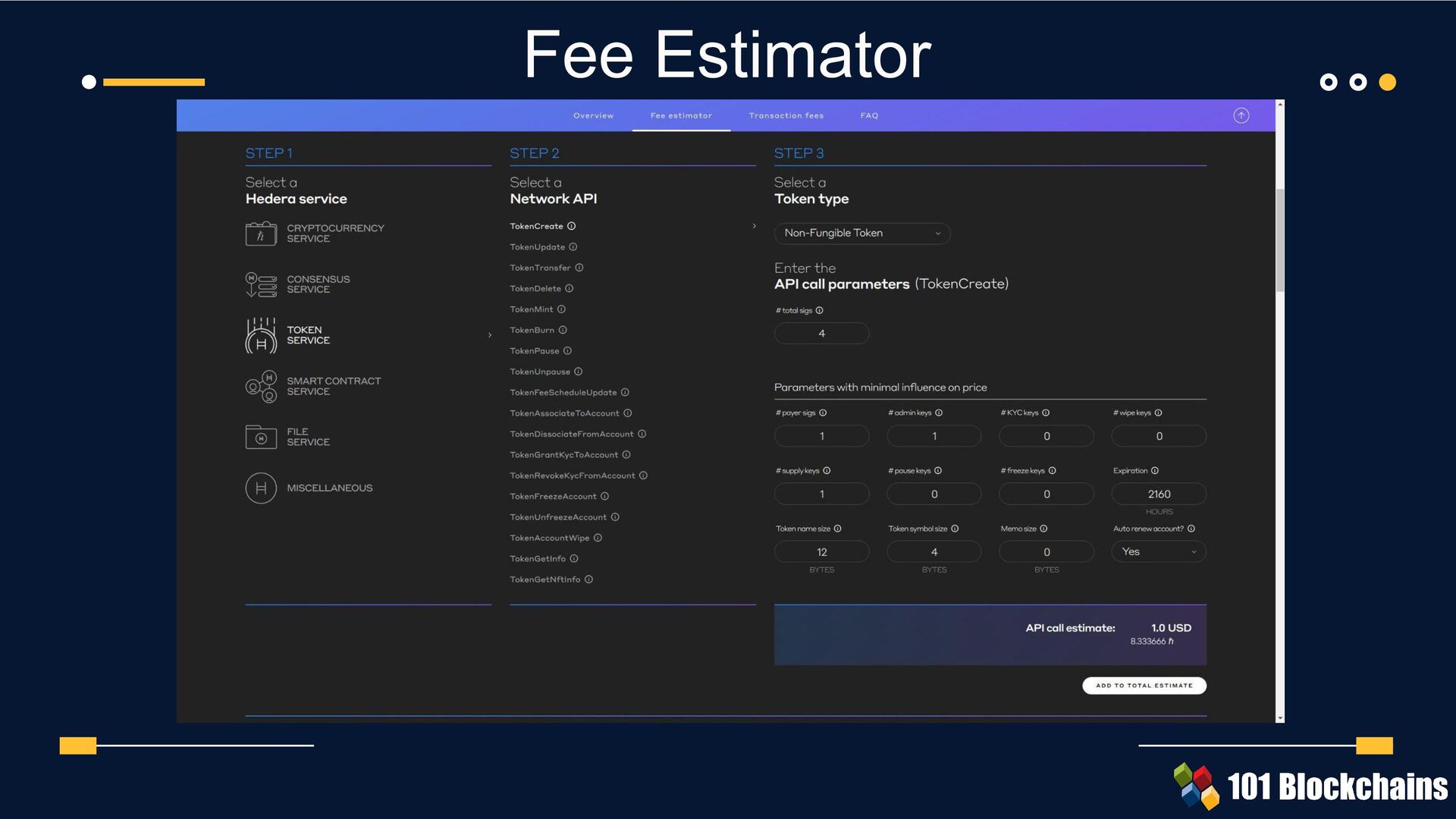The image size is (1456, 819).
Task: Click the Consensus Service icon
Action: coord(261,284)
